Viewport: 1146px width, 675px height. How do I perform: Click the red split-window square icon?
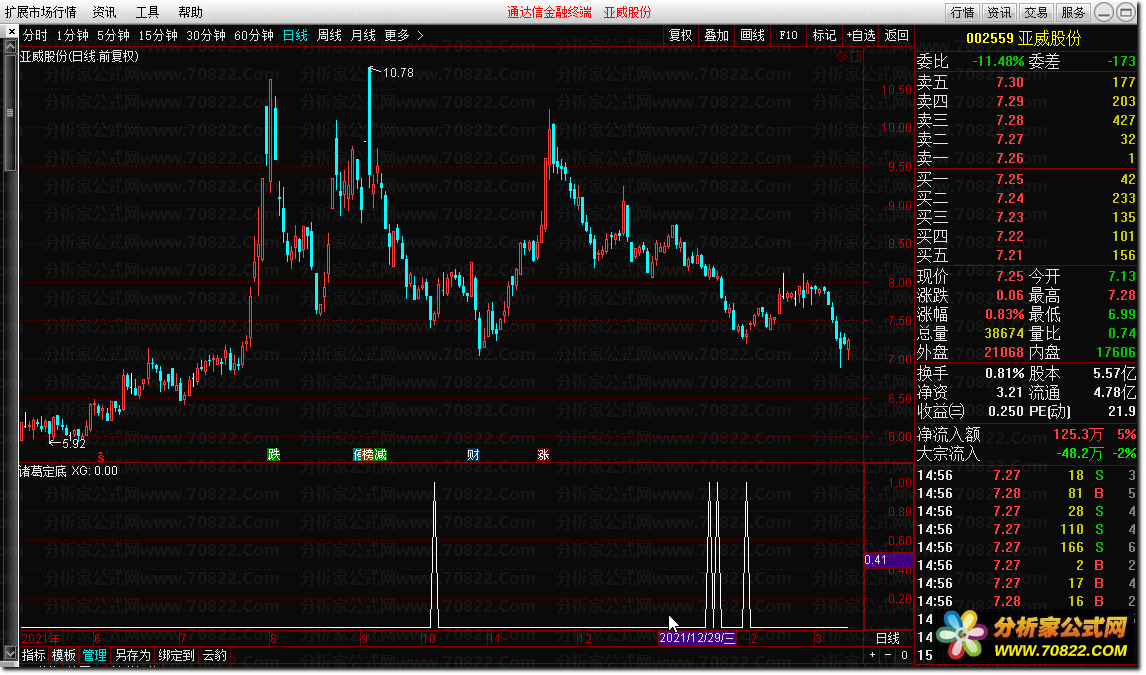(x=855, y=56)
